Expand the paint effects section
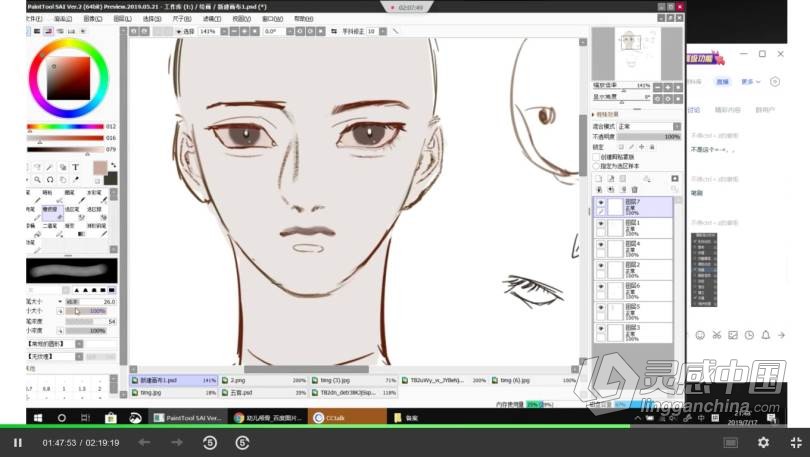The width and height of the screenshot is (810, 457). pyautogui.click(x=594, y=115)
